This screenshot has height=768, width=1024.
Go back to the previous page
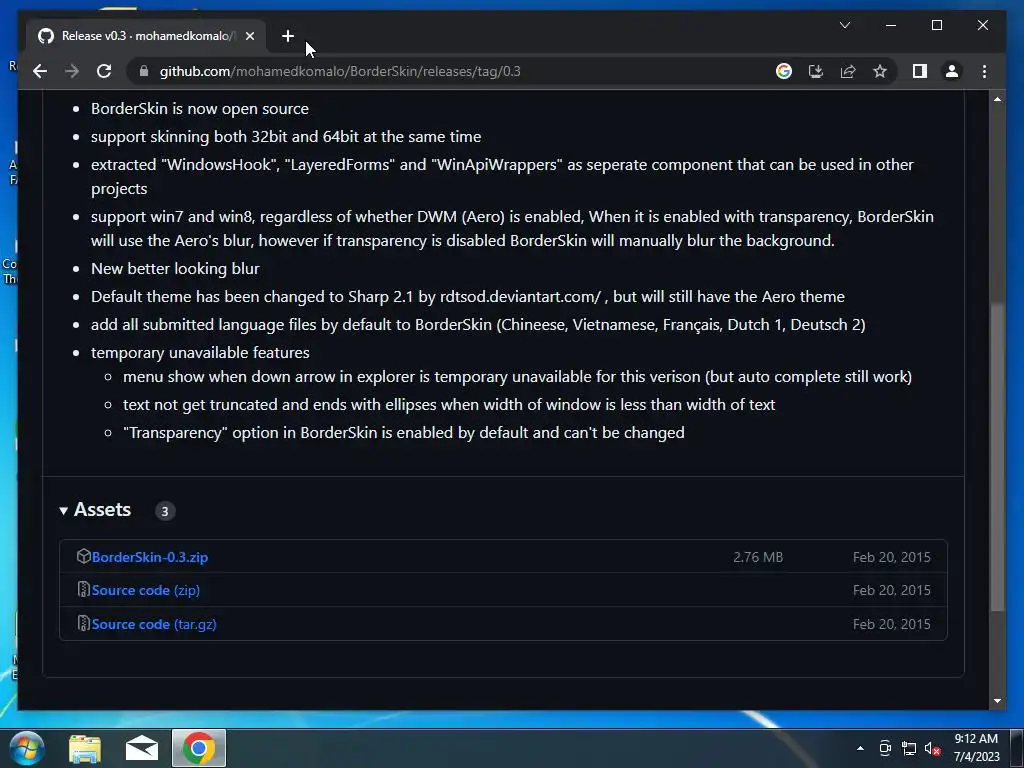click(x=40, y=71)
